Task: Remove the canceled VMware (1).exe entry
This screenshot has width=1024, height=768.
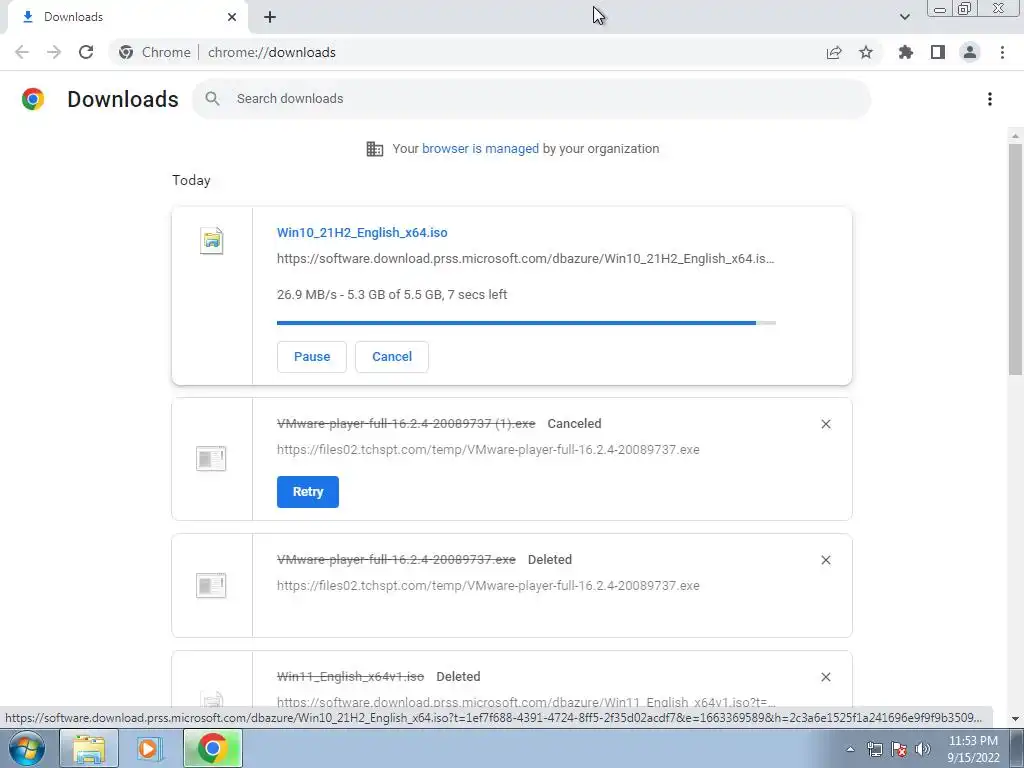Action: tap(826, 424)
